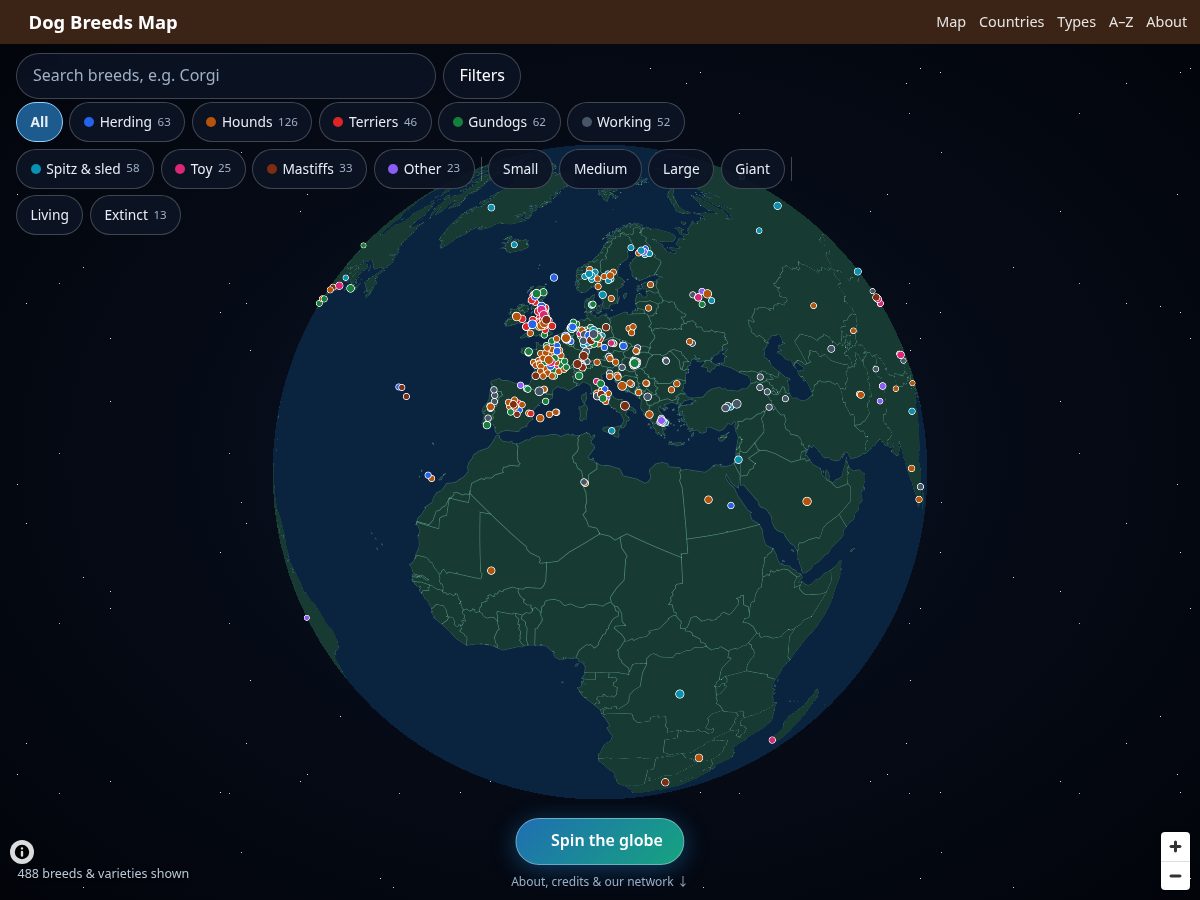Toggle the Herding filter chip

[x=127, y=122]
